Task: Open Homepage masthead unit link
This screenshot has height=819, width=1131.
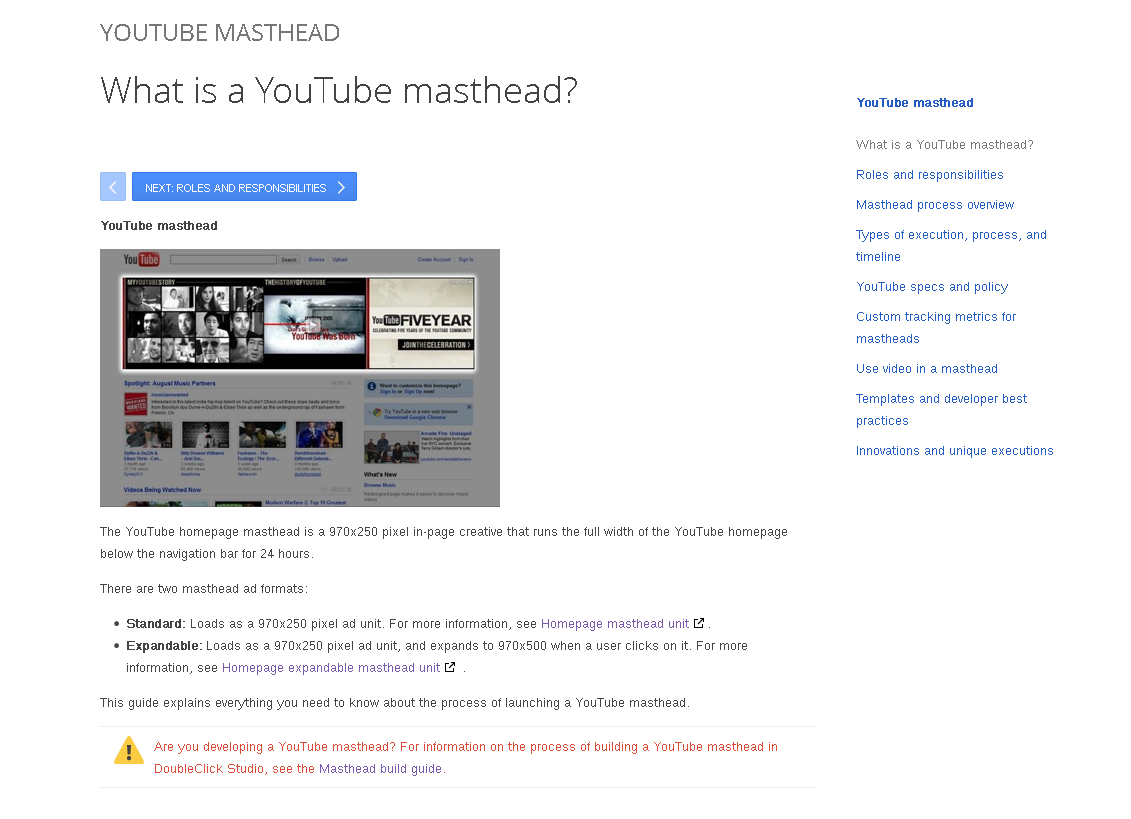Action: [615, 624]
